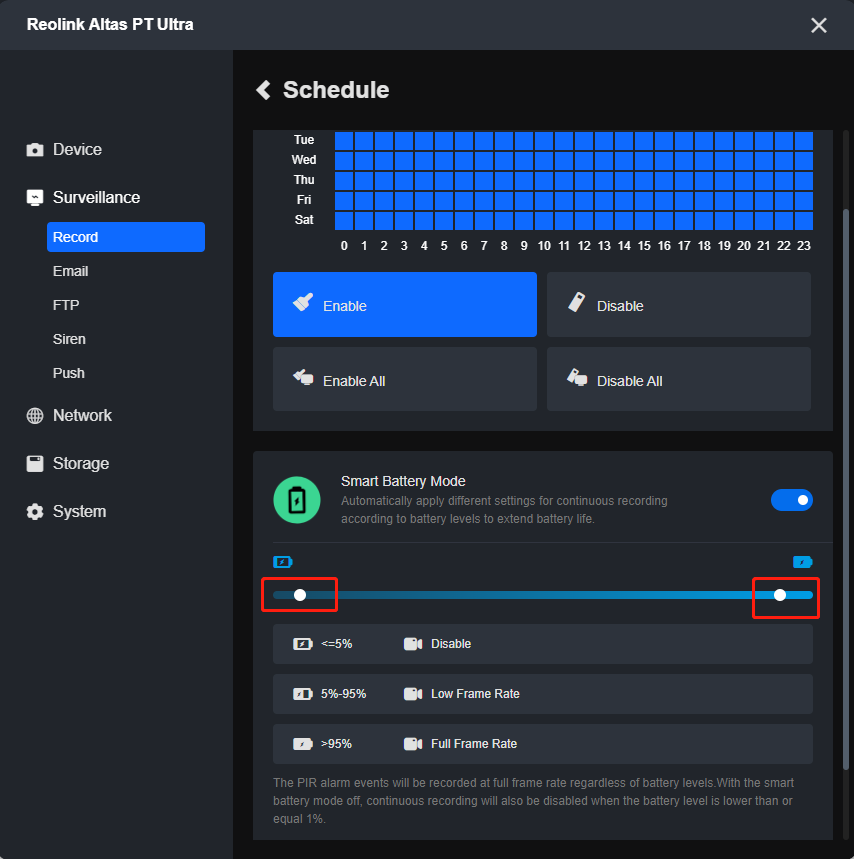Click the hour "23" column label
The width and height of the screenshot is (854, 859).
pyautogui.click(x=804, y=246)
